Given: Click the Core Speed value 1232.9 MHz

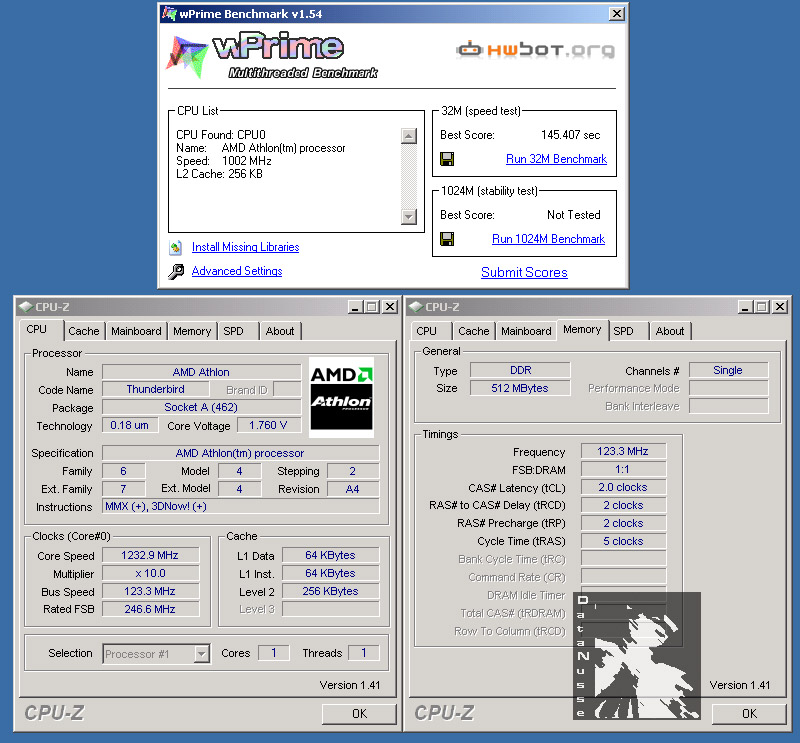Looking at the screenshot, I should pos(150,555).
